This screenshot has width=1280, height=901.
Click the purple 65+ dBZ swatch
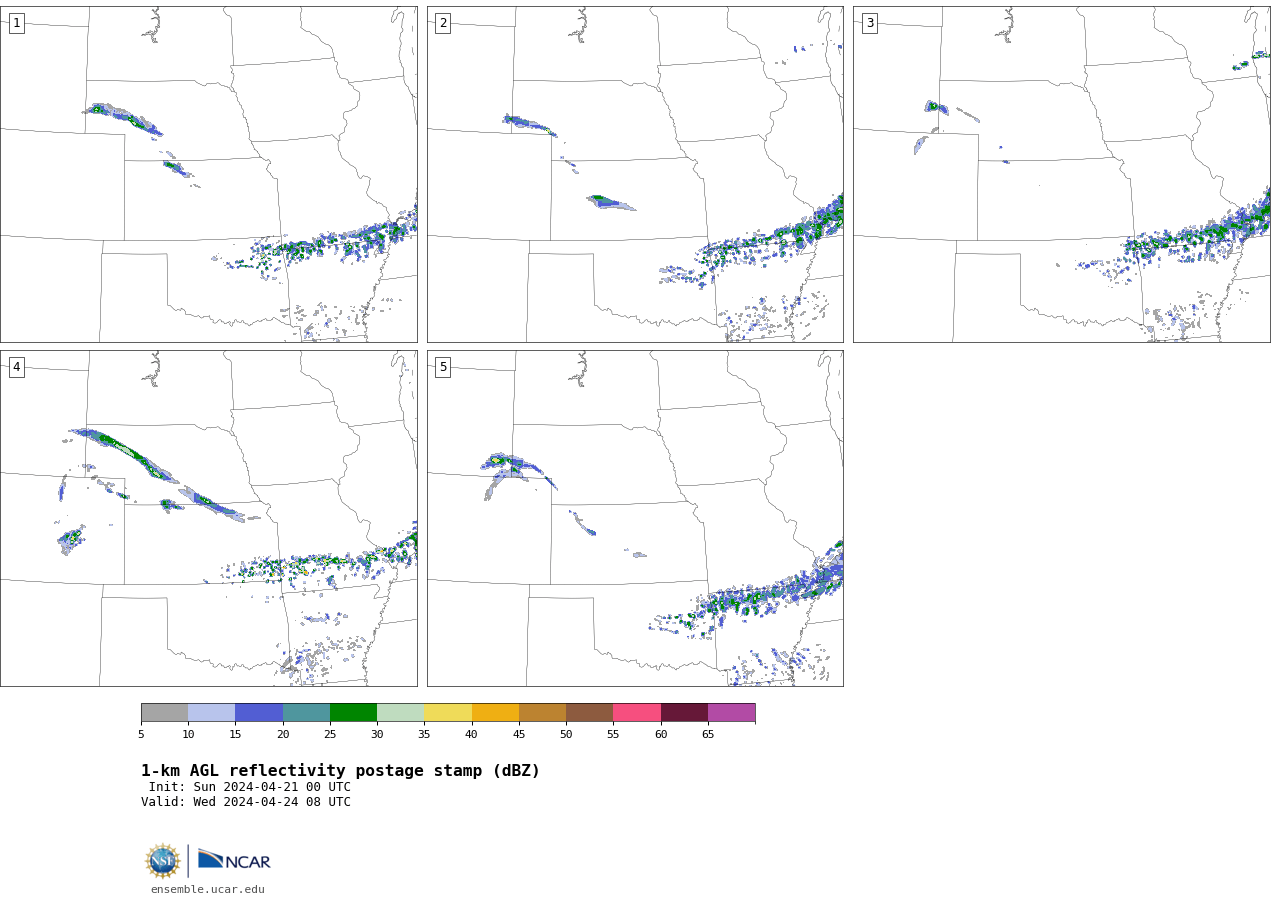coord(732,713)
